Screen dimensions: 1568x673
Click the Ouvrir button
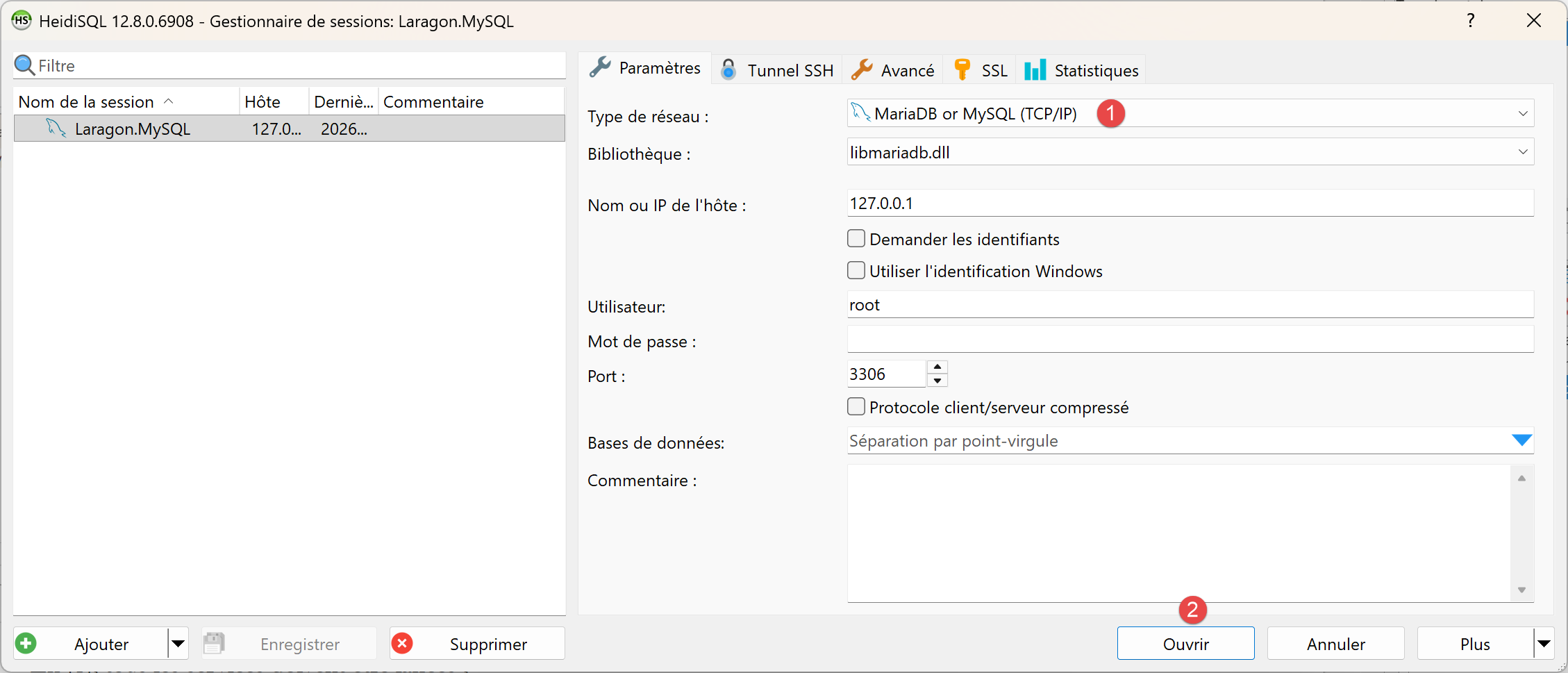[x=1185, y=643]
